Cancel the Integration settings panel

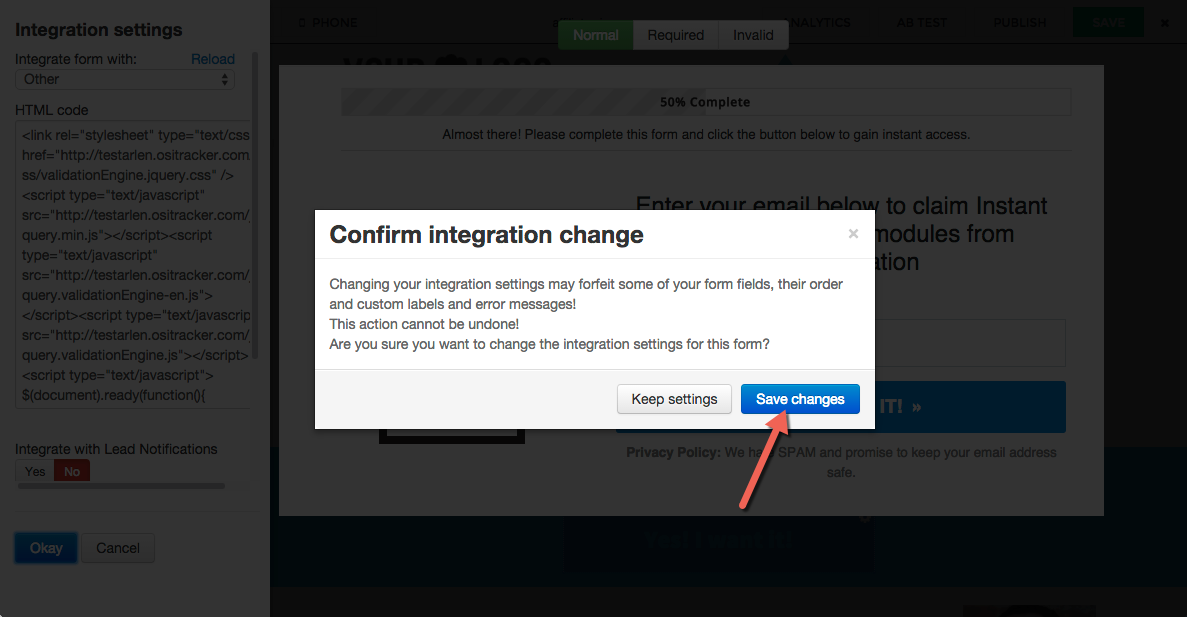point(117,548)
